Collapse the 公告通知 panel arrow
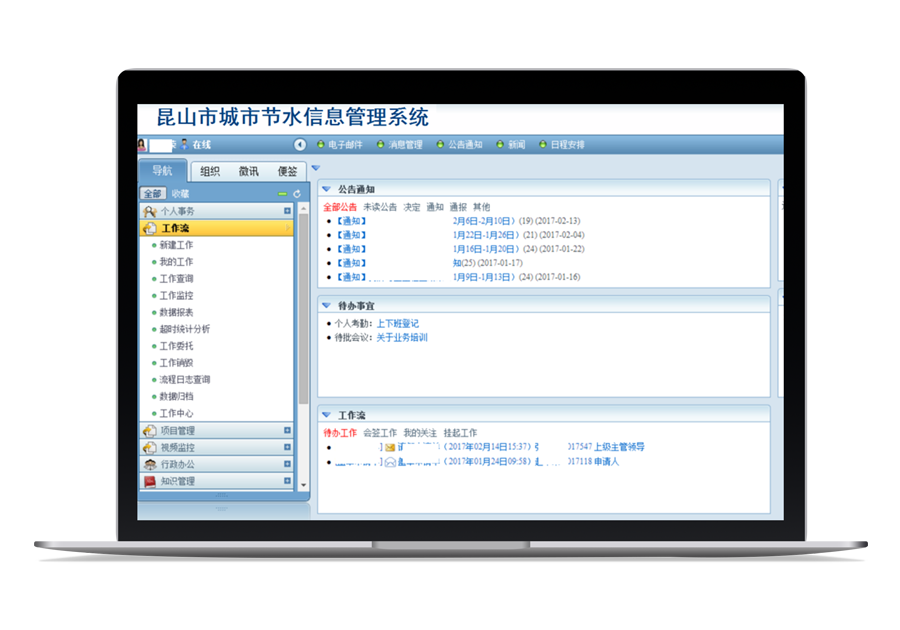The height and width of the screenshot is (630, 900). [x=326, y=188]
